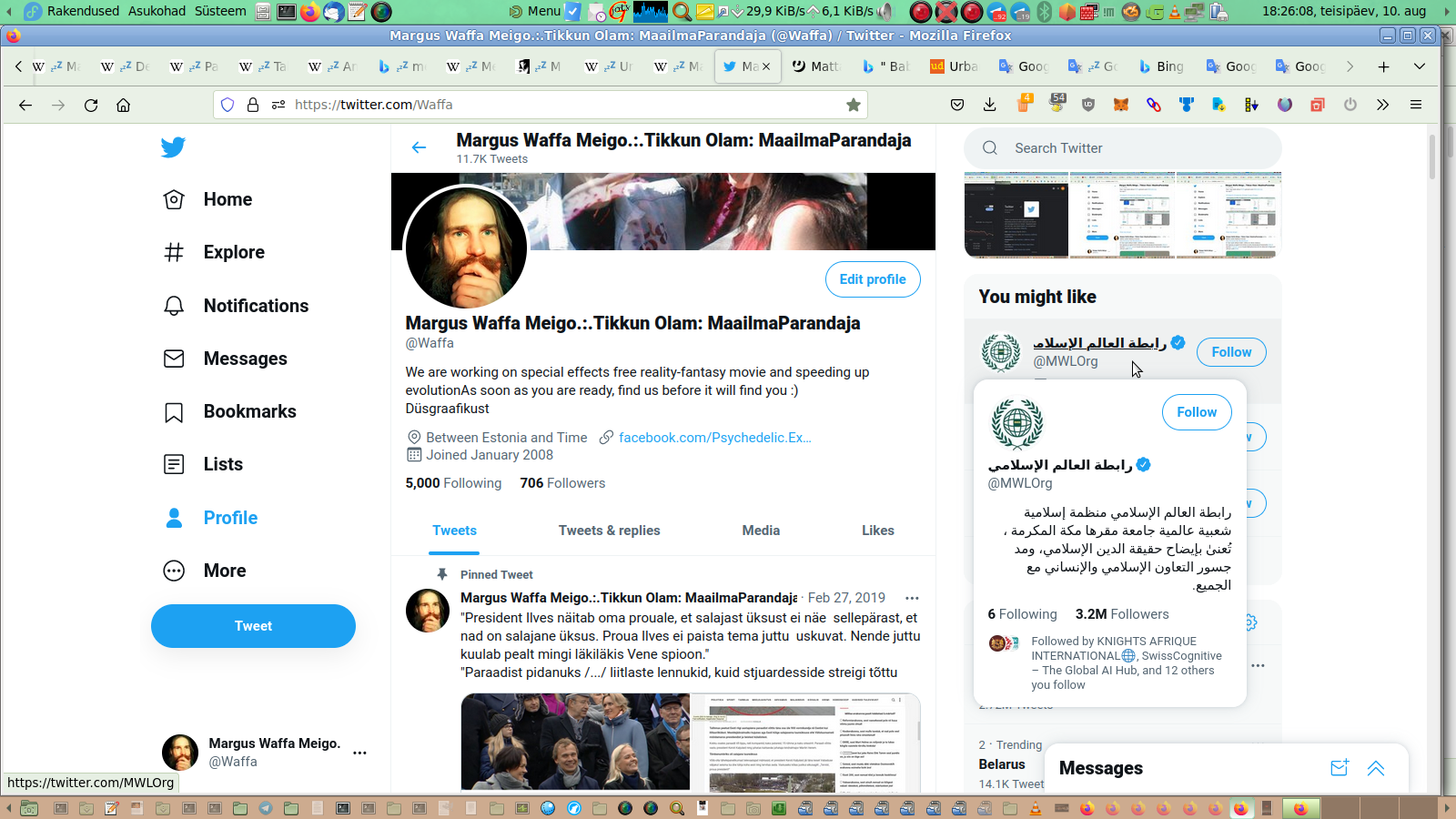
Task: Open the account menu dots next to @Waffa
Action: [x=359, y=753]
